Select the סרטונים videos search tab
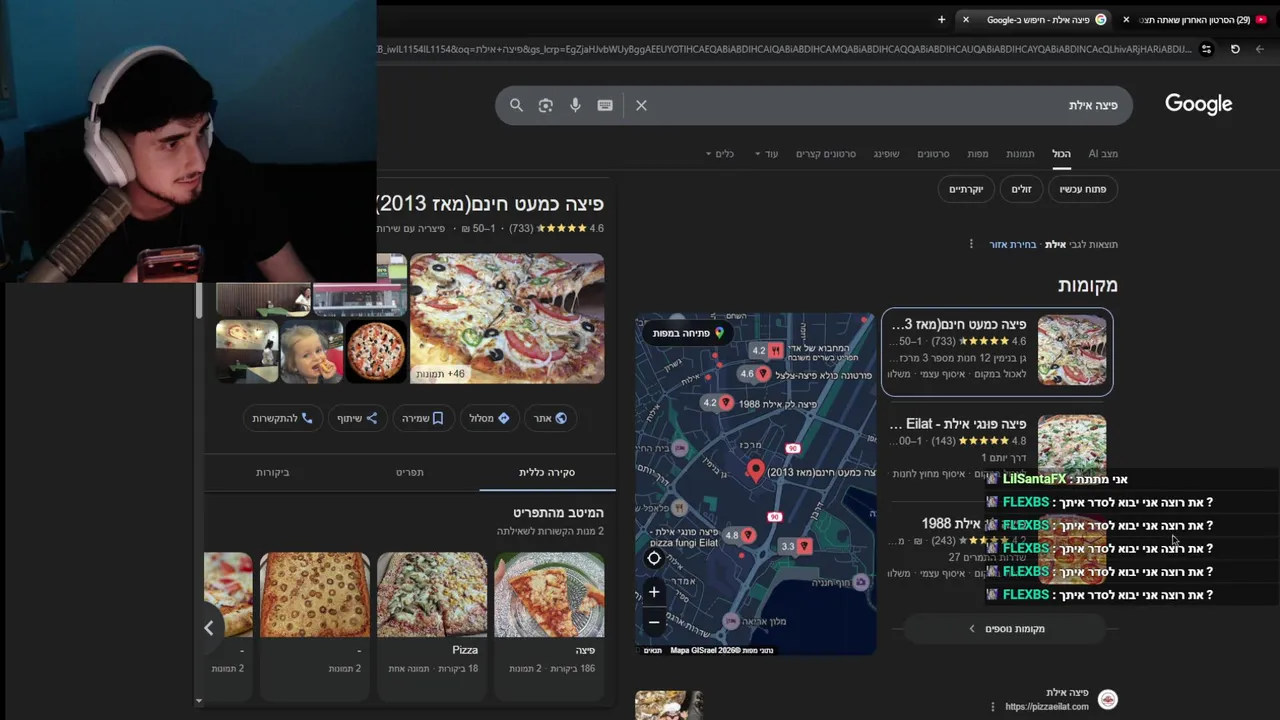Screen dimensions: 1280x720 coord(933,153)
